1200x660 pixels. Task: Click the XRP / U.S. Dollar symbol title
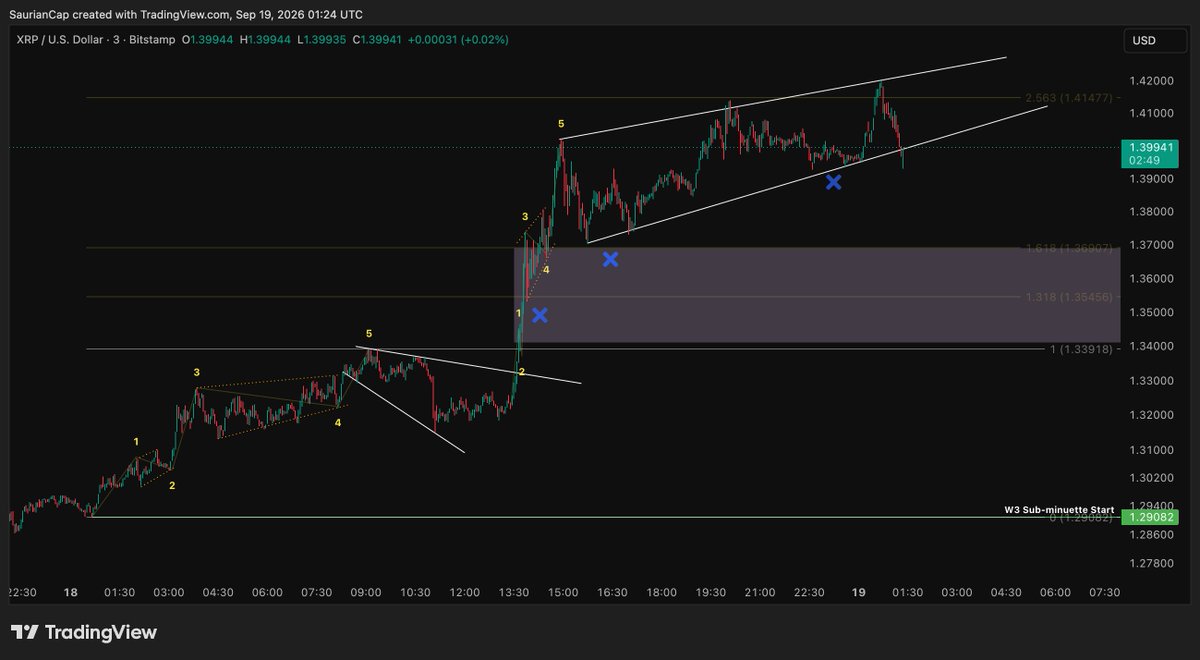[58, 39]
